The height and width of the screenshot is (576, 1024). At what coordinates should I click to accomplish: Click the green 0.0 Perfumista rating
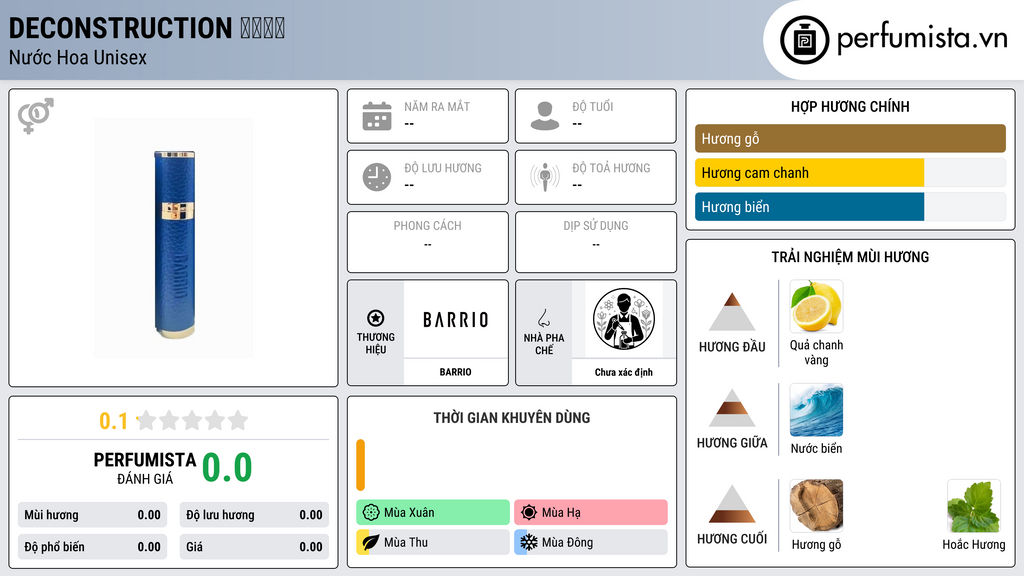[x=227, y=468]
